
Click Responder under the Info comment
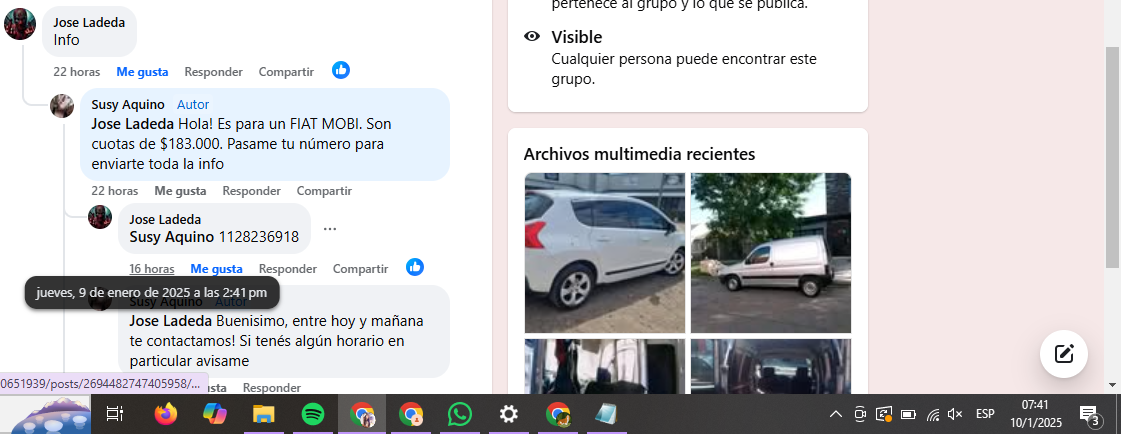213,71
